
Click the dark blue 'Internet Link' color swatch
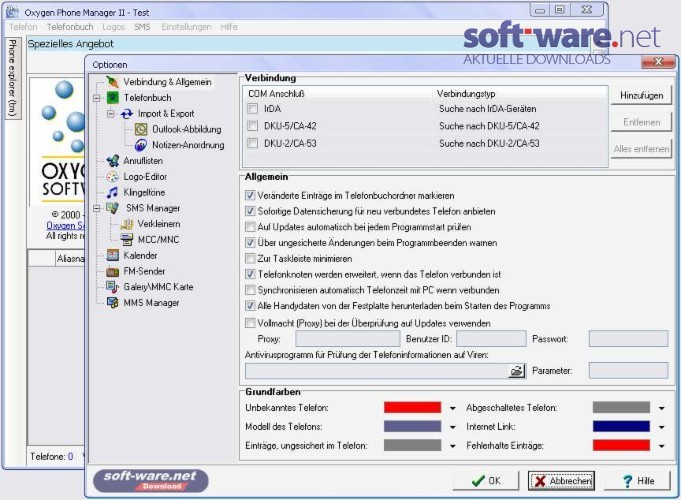[621, 427]
